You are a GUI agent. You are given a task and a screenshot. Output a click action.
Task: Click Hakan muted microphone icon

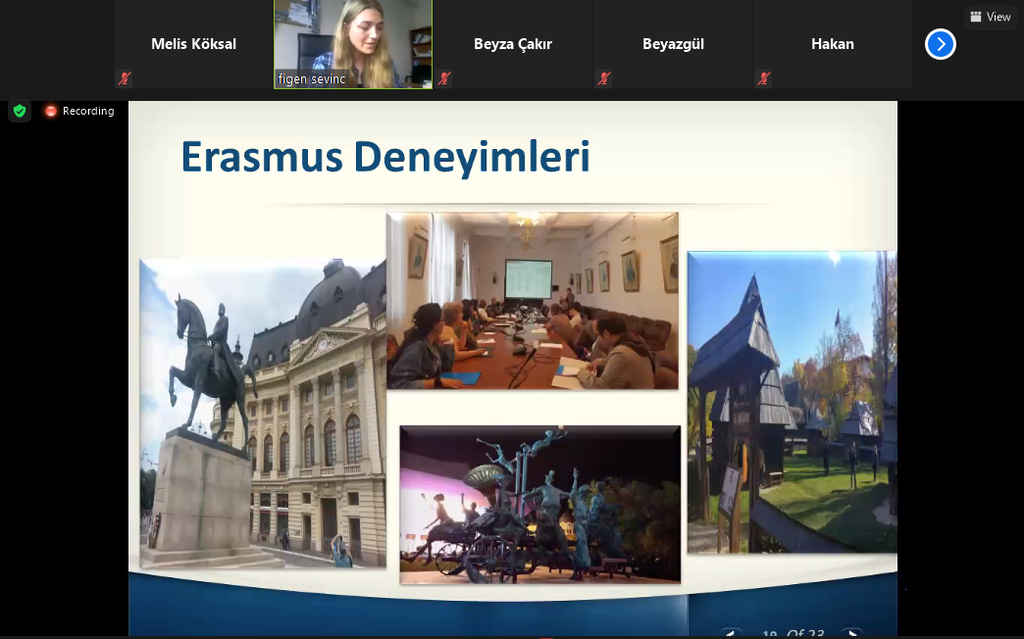763,79
